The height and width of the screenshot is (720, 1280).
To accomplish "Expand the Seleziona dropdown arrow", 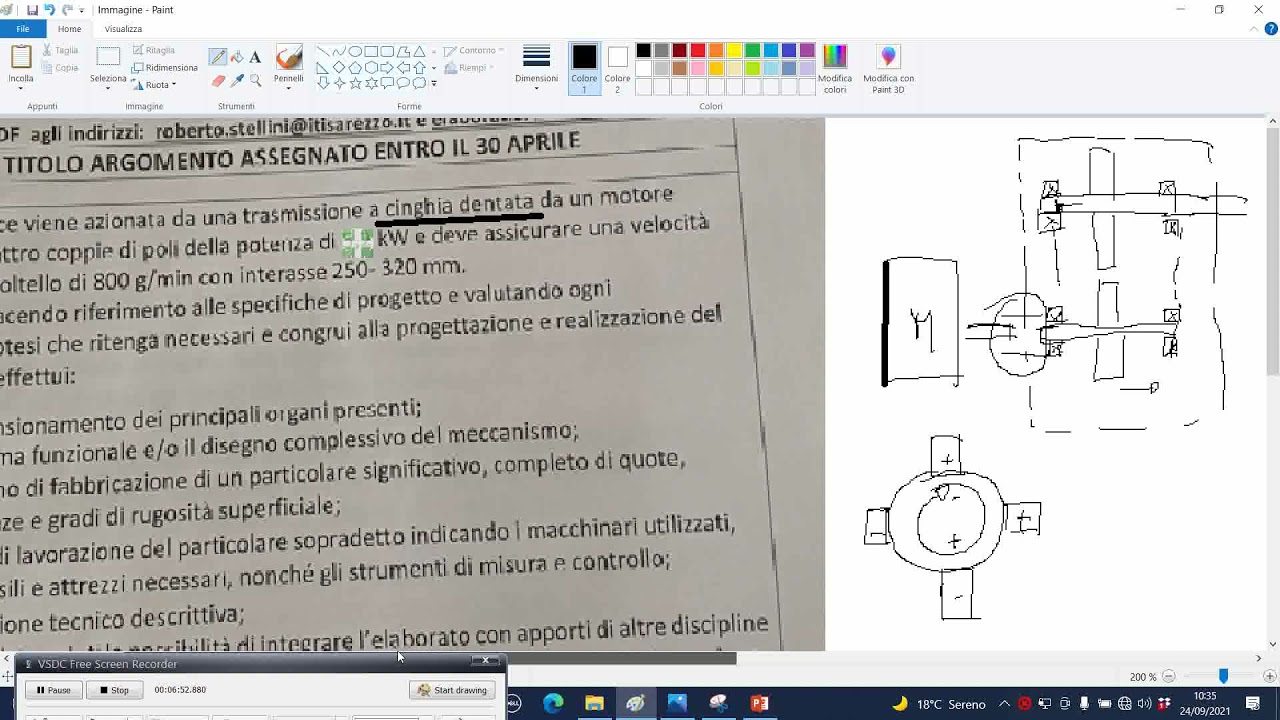I will [108, 88].
